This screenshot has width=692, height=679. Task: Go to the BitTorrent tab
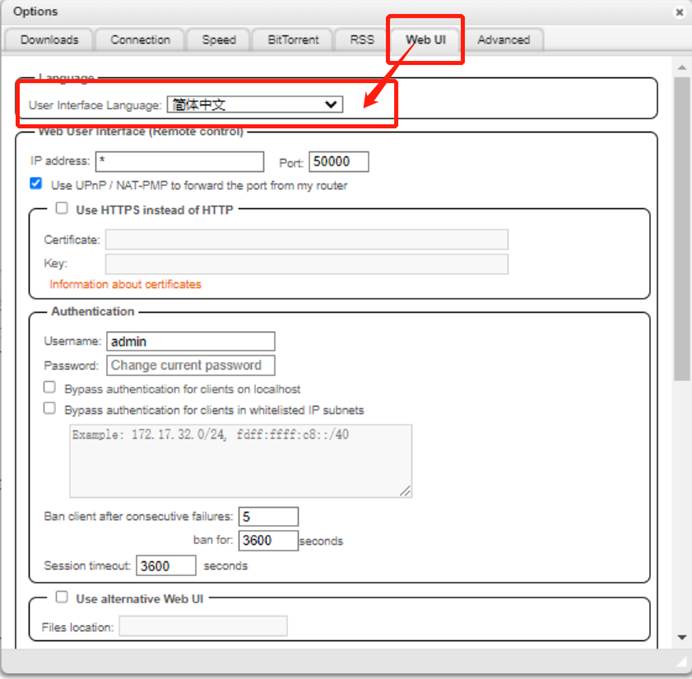pyautogui.click(x=293, y=40)
